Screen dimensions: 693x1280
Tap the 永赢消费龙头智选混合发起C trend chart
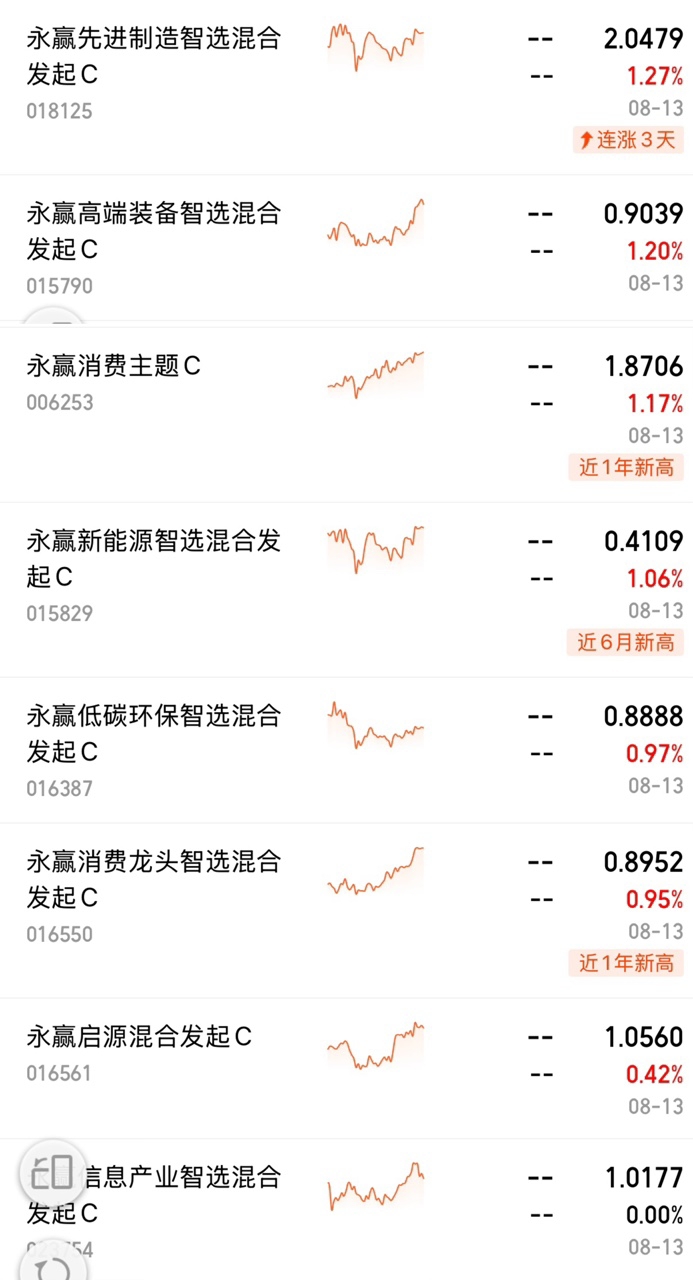click(376, 870)
